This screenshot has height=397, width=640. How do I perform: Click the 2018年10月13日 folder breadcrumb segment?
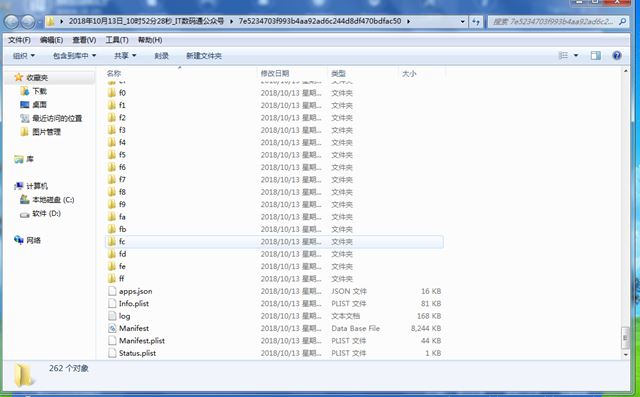tap(146, 21)
